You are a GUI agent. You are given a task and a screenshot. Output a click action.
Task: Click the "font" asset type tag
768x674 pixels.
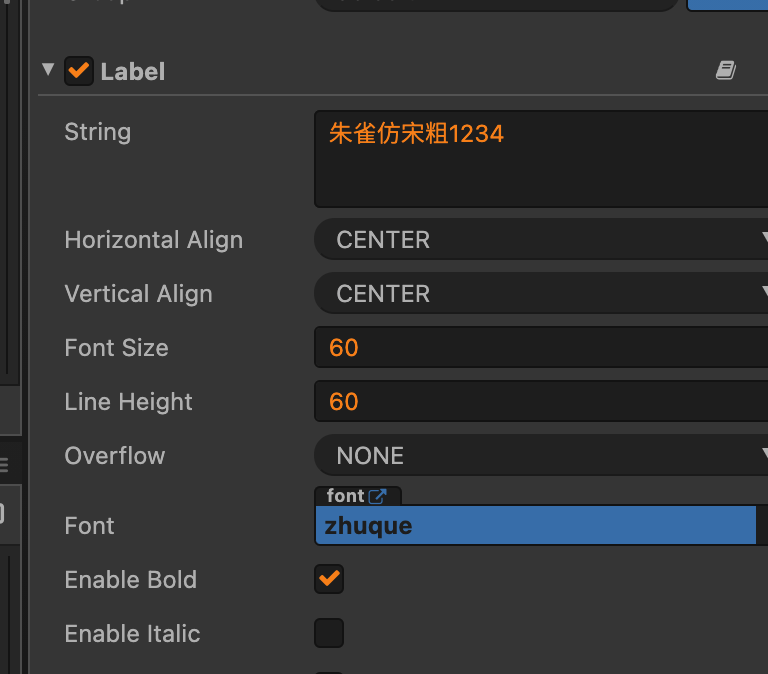coord(345,496)
